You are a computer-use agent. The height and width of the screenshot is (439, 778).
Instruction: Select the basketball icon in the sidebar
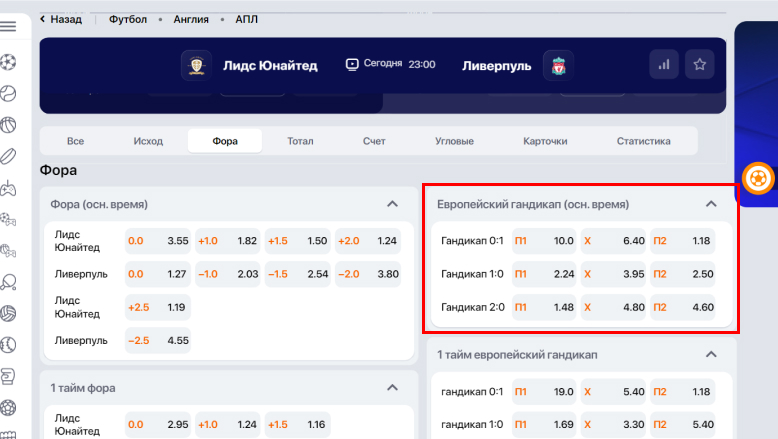point(9,125)
